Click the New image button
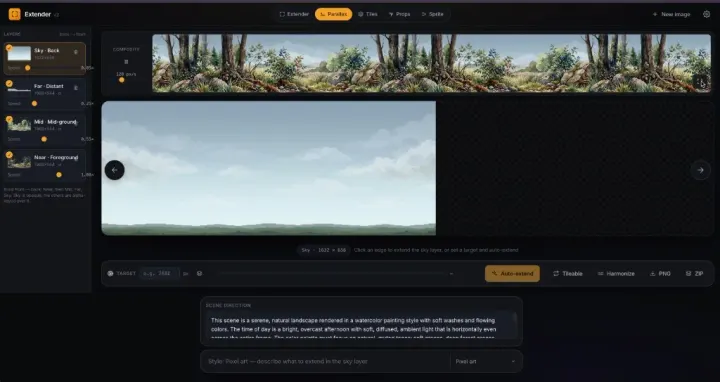This screenshot has width=720, height=382. coord(671,14)
